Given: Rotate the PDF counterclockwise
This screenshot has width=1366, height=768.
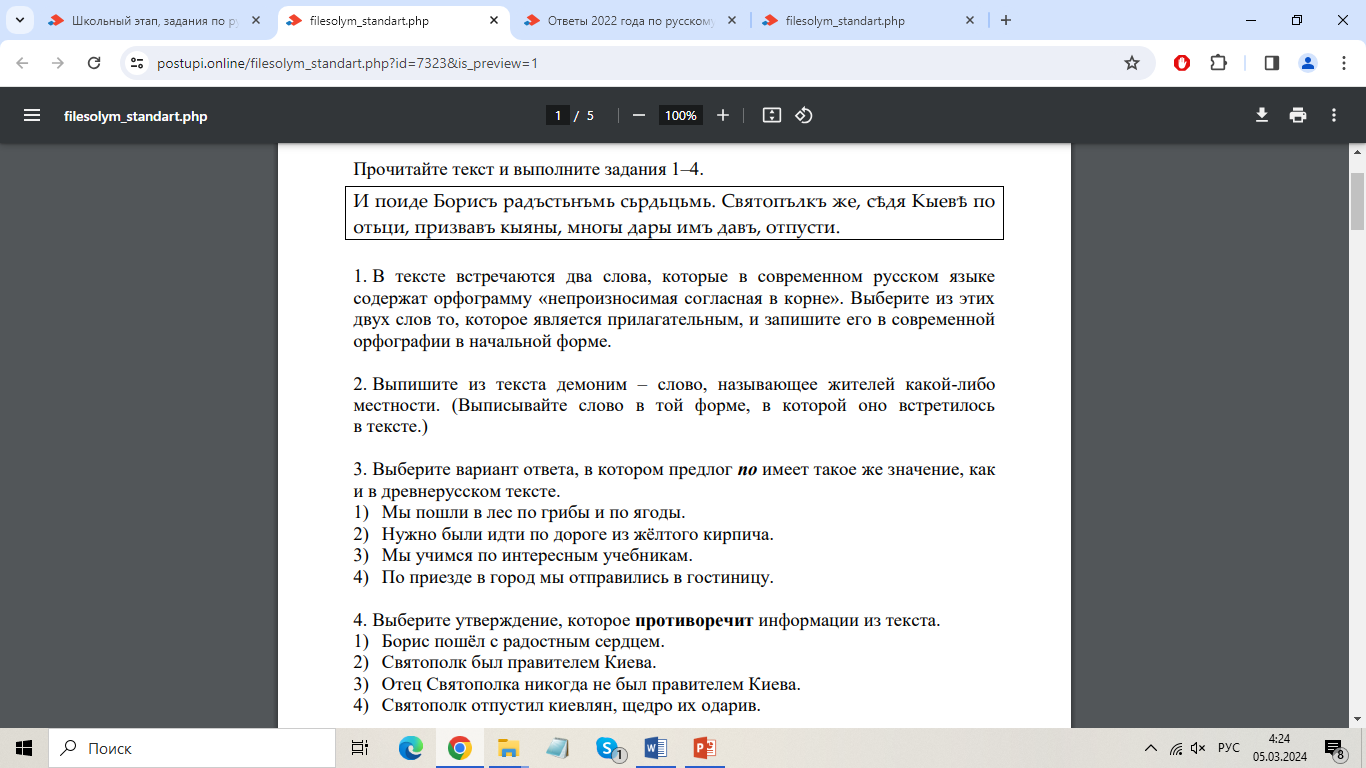Looking at the screenshot, I should coord(804,115).
